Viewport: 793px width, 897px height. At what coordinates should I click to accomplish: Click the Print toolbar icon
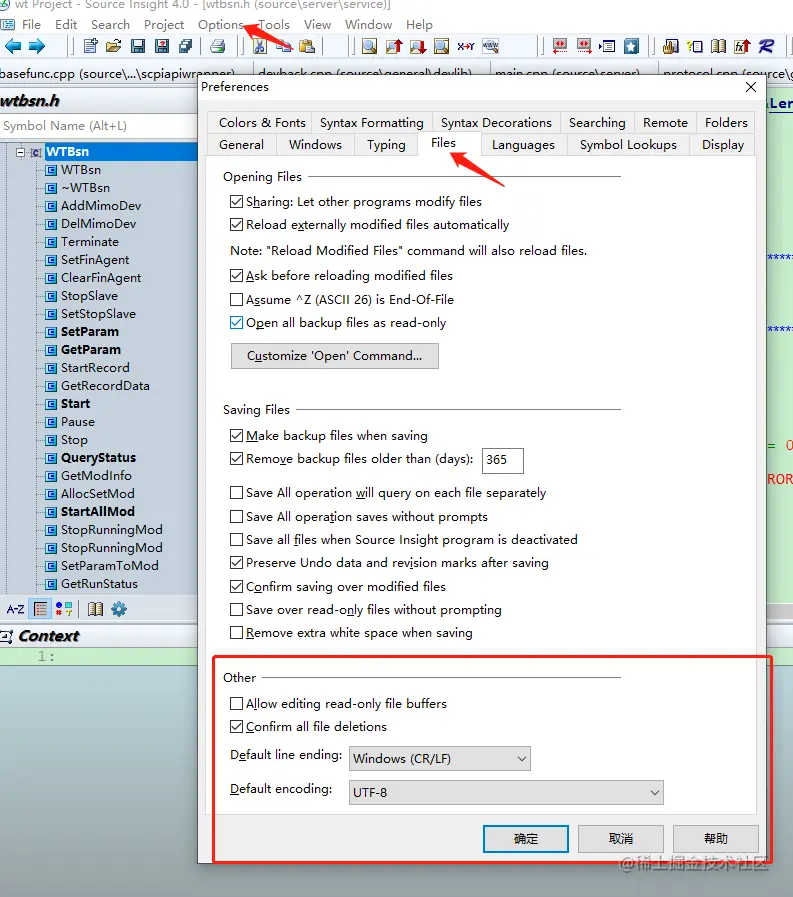point(217,46)
